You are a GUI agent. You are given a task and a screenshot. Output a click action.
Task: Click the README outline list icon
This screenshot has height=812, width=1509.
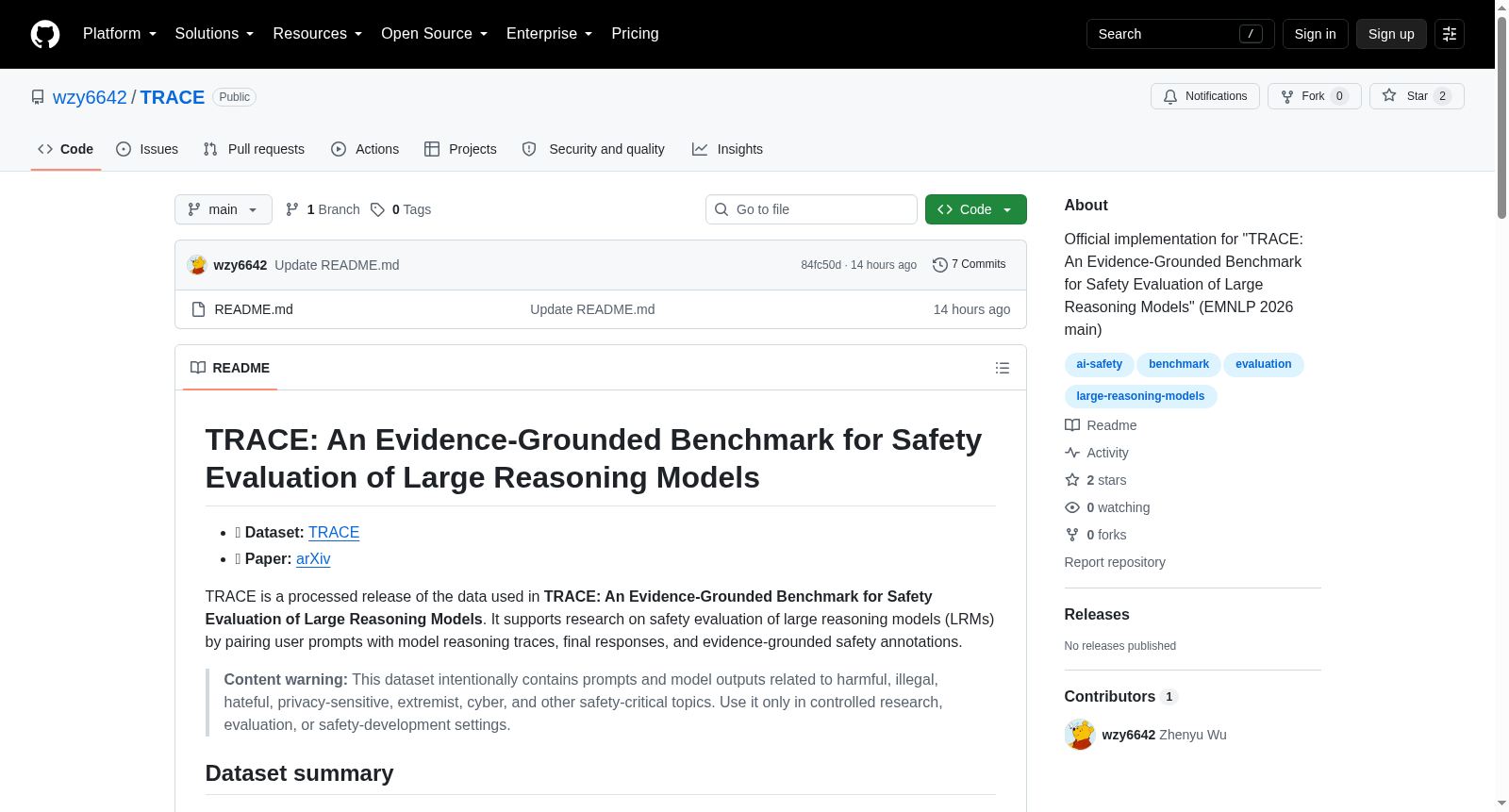point(1003,368)
